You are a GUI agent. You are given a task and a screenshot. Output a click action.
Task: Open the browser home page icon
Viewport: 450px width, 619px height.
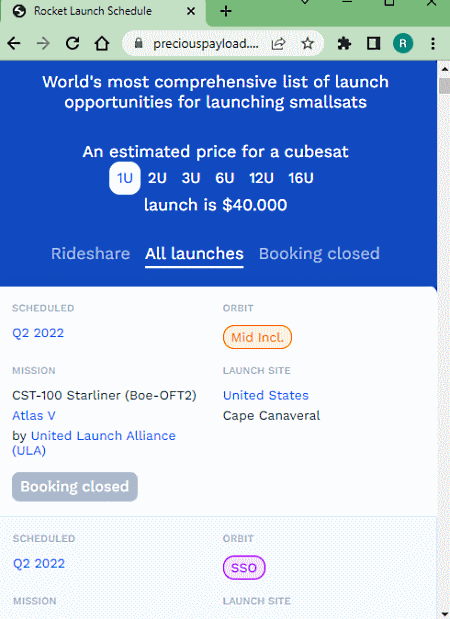coord(102,43)
